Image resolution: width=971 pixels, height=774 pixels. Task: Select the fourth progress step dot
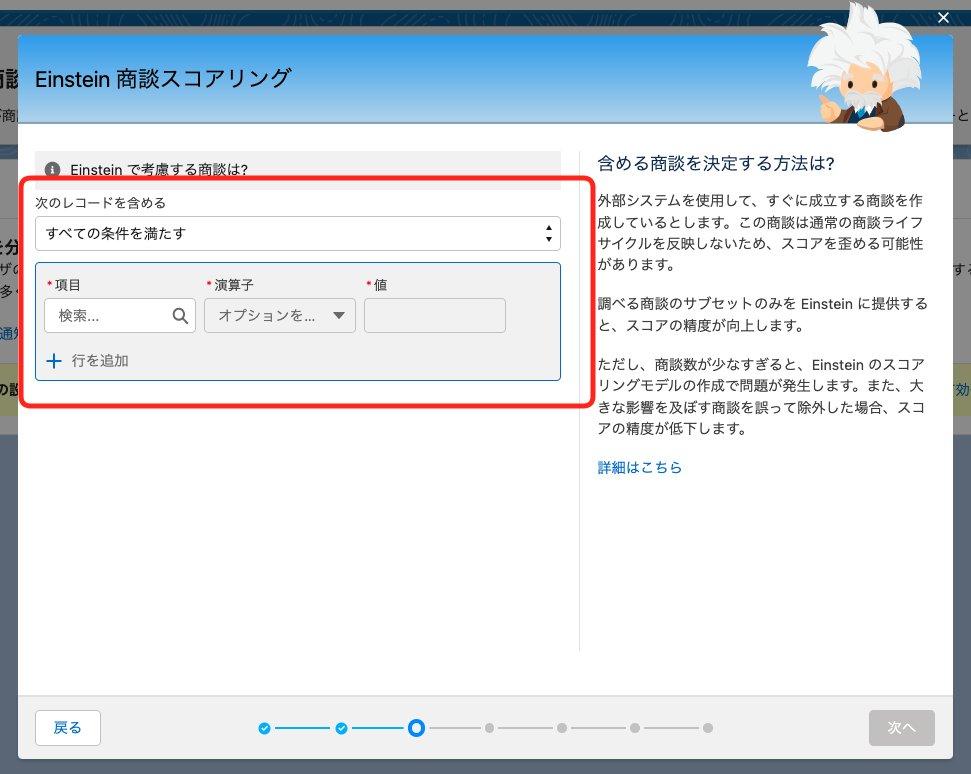point(489,728)
